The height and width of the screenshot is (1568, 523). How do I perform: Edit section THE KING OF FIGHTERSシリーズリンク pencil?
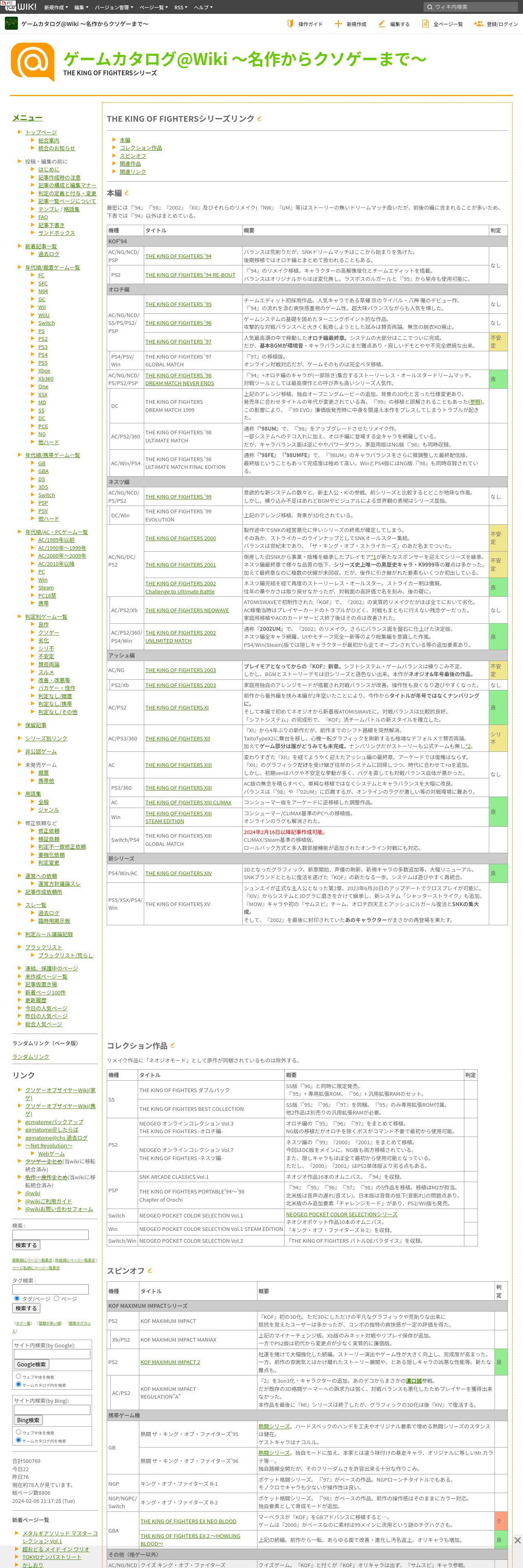coord(259,118)
